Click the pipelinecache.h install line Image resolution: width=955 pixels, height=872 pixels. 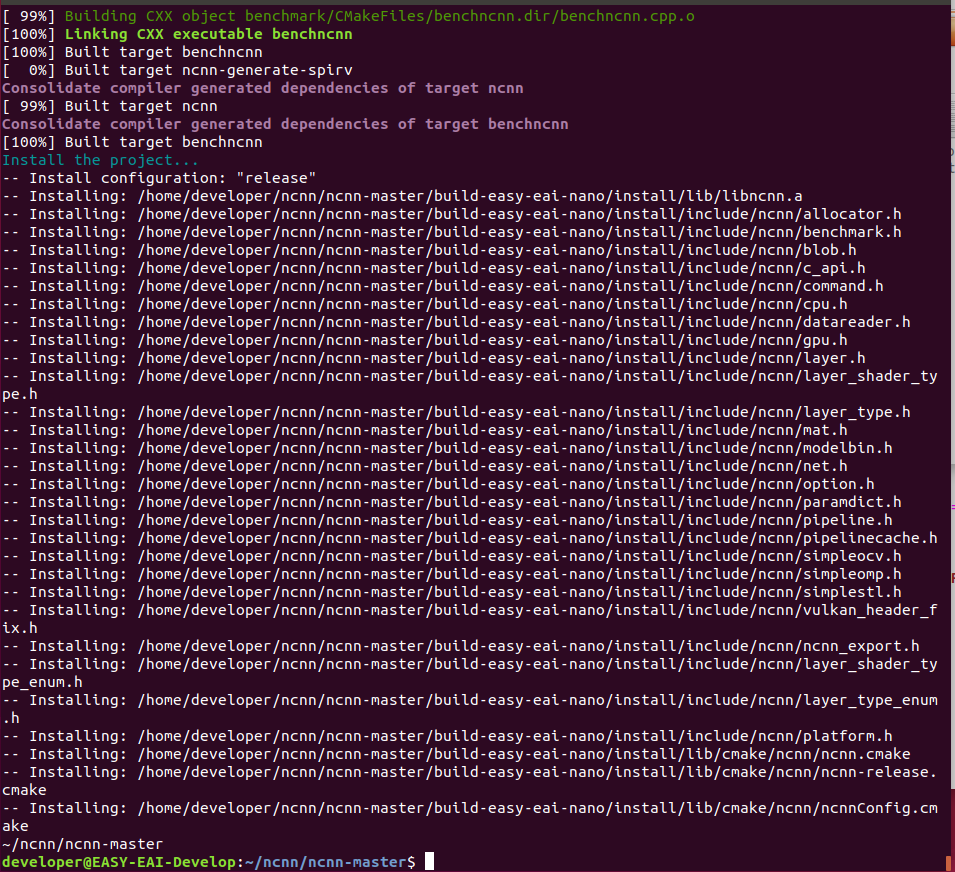coord(470,538)
